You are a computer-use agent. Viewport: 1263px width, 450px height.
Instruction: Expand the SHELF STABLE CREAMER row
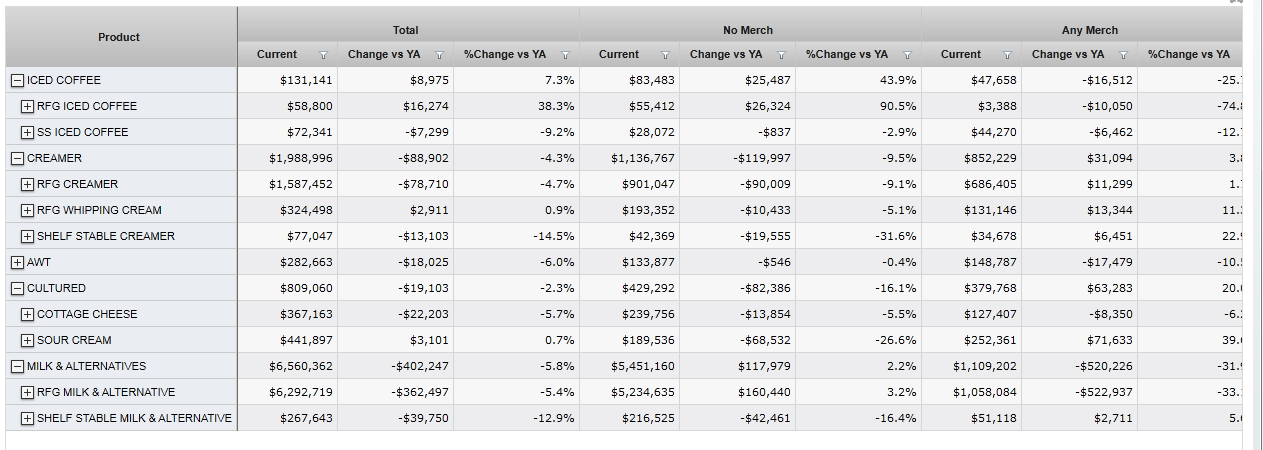pos(27,237)
